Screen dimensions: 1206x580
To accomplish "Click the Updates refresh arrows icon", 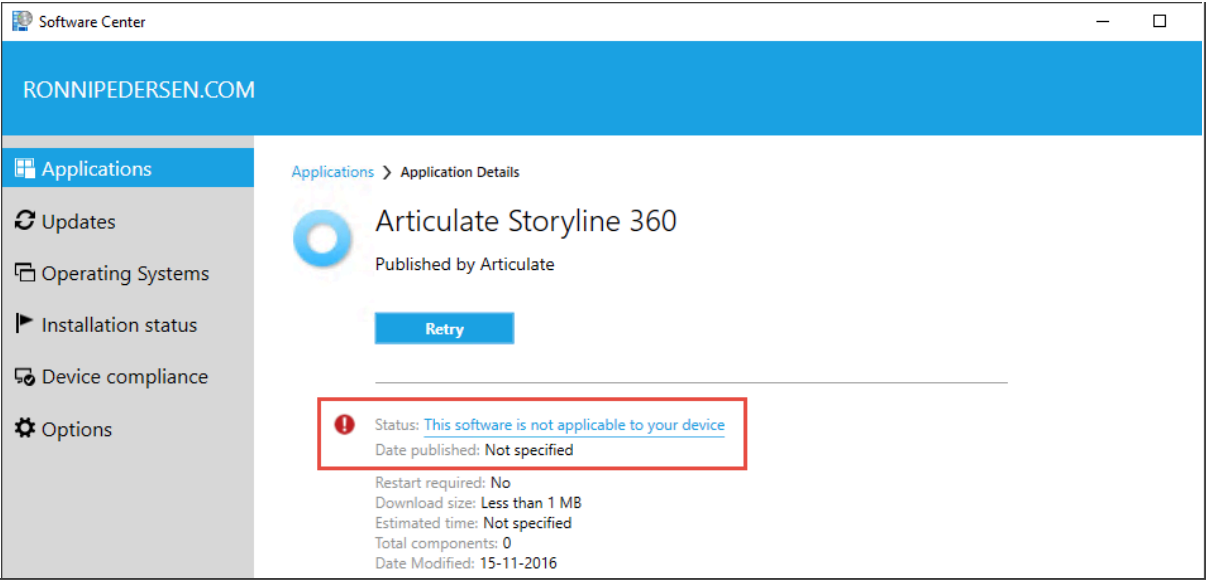I will click(25, 221).
